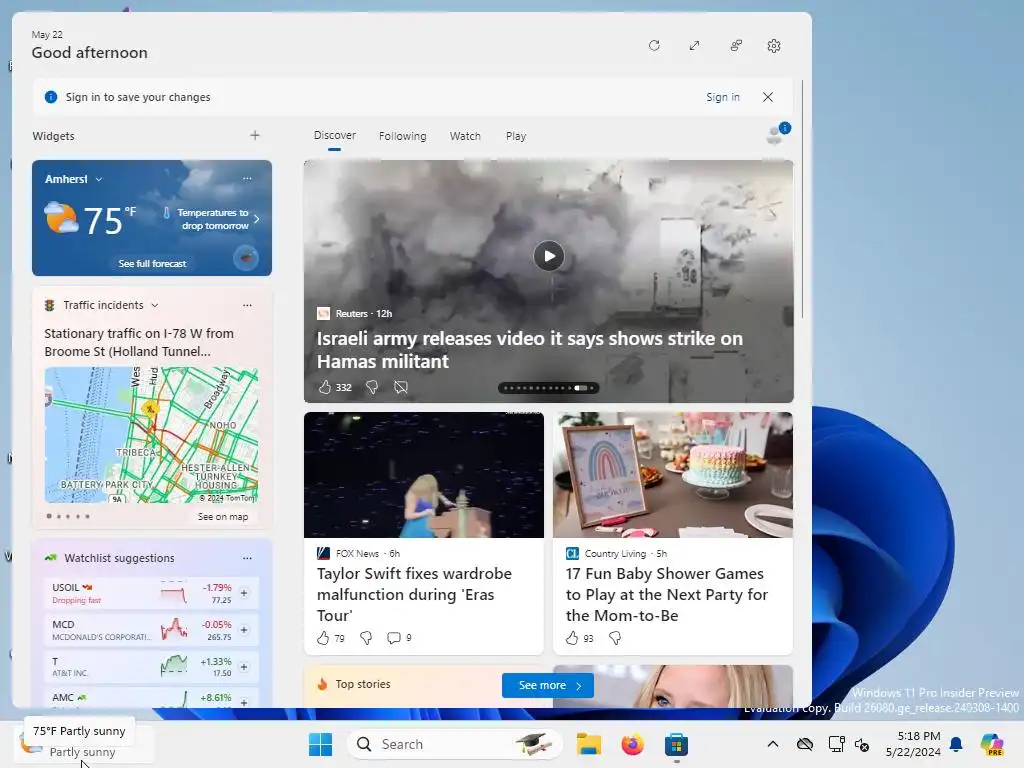
Task: Click the share icon beside the settings gear
Action: (x=736, y=46)
